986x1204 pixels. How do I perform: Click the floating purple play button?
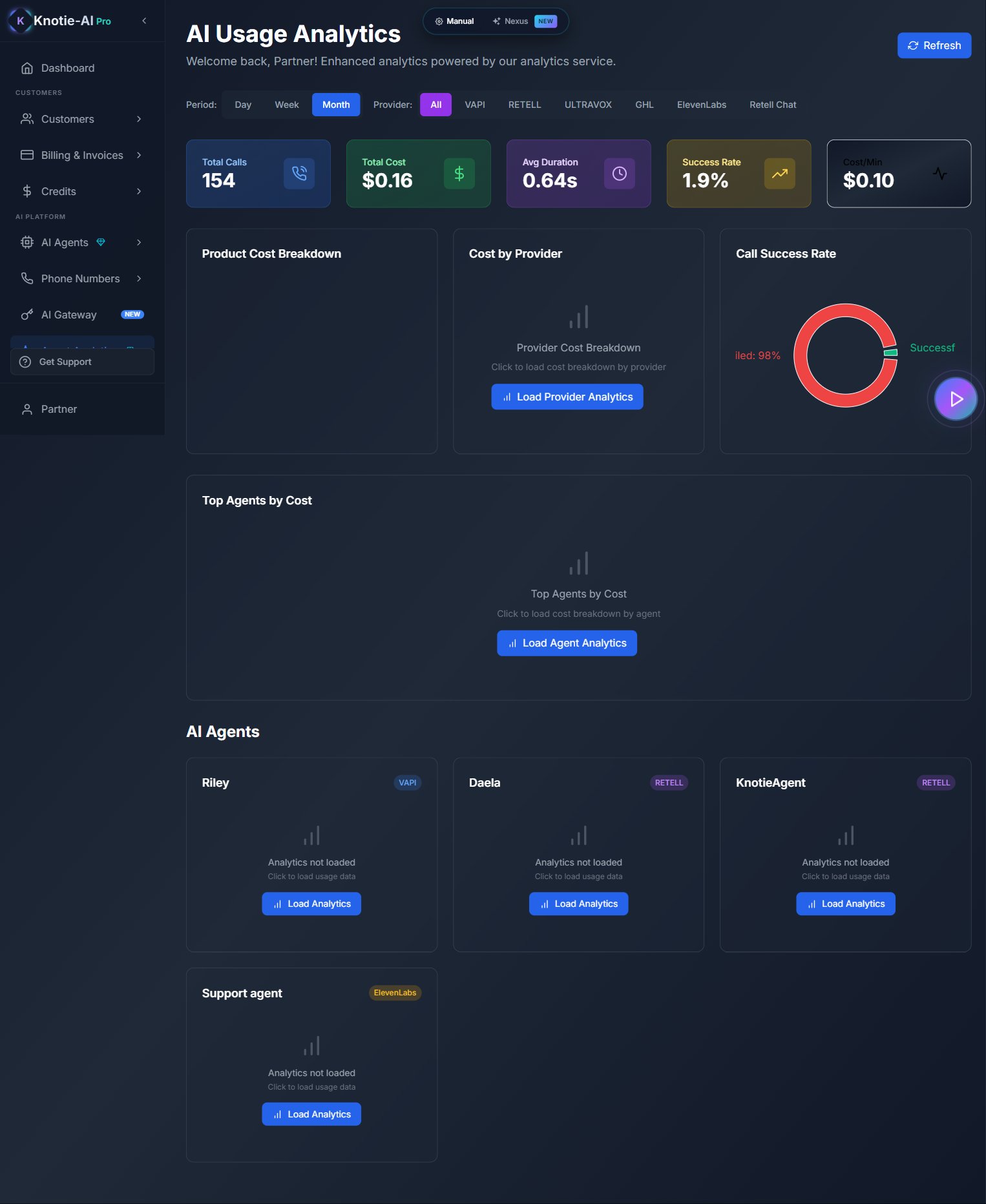click(x=956, y=399)
